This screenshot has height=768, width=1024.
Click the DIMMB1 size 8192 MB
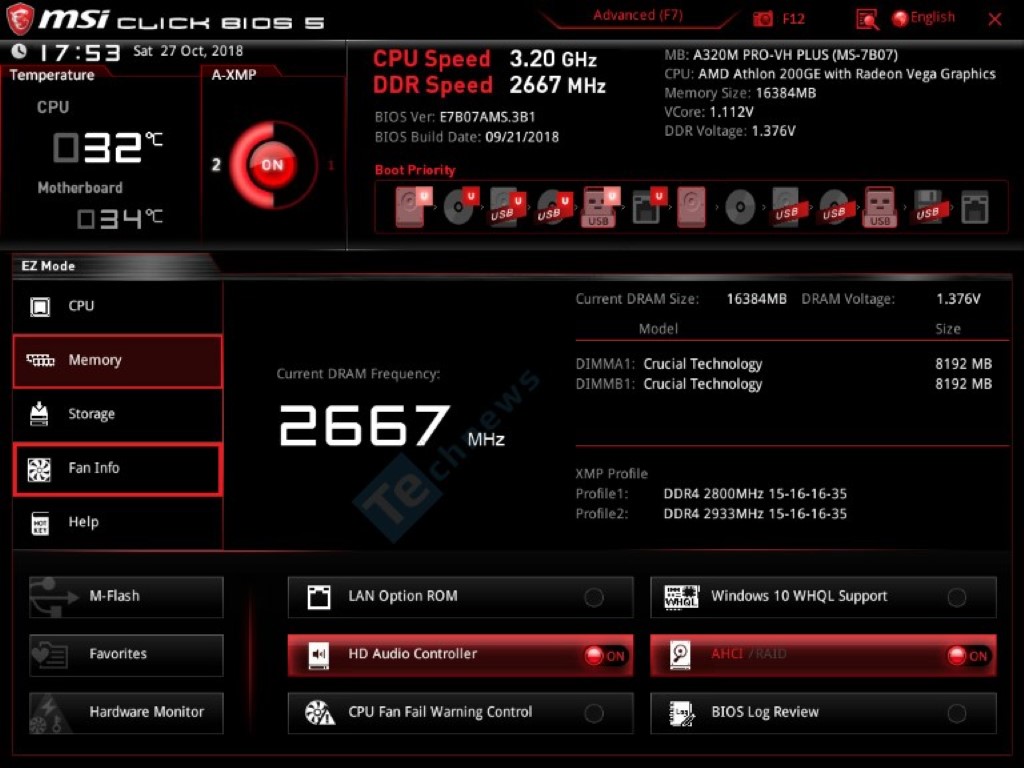pos(963,384)
